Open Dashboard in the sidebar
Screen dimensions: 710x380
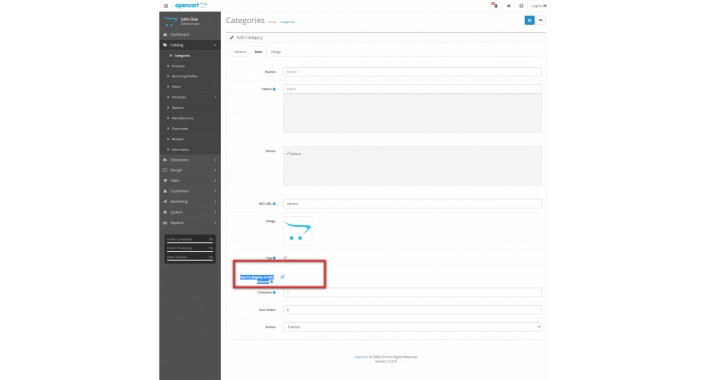190,34
